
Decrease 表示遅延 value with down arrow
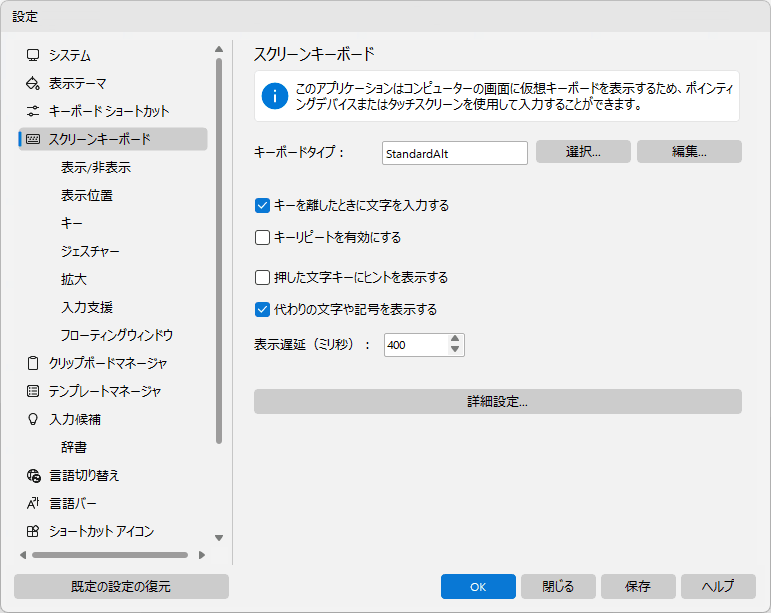(455, 350)
